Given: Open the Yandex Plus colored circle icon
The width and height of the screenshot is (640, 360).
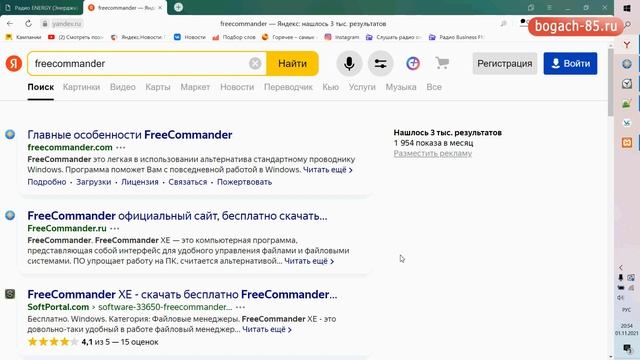Looking at the screenshot, I should coord(413,63).
